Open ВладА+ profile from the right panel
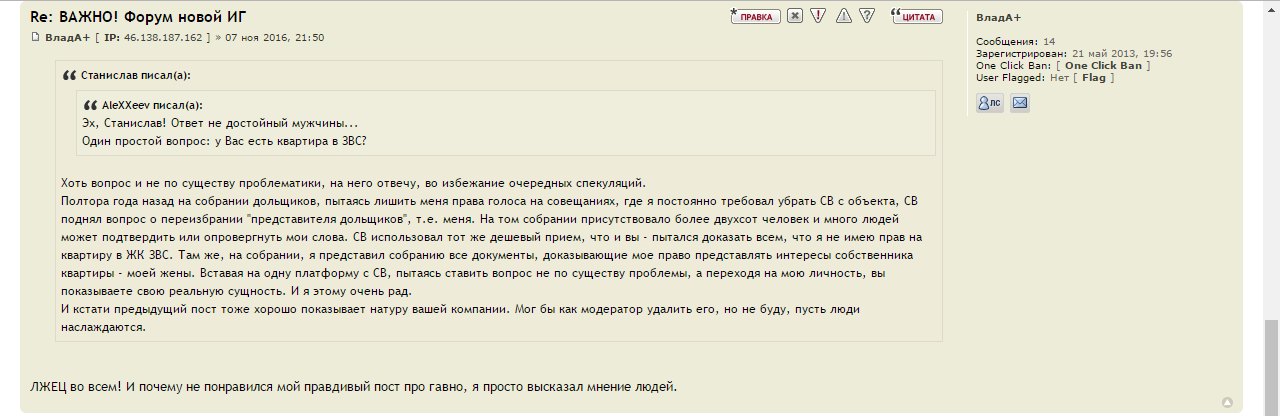Viewport: 1280px width, 416px height. 998,18
